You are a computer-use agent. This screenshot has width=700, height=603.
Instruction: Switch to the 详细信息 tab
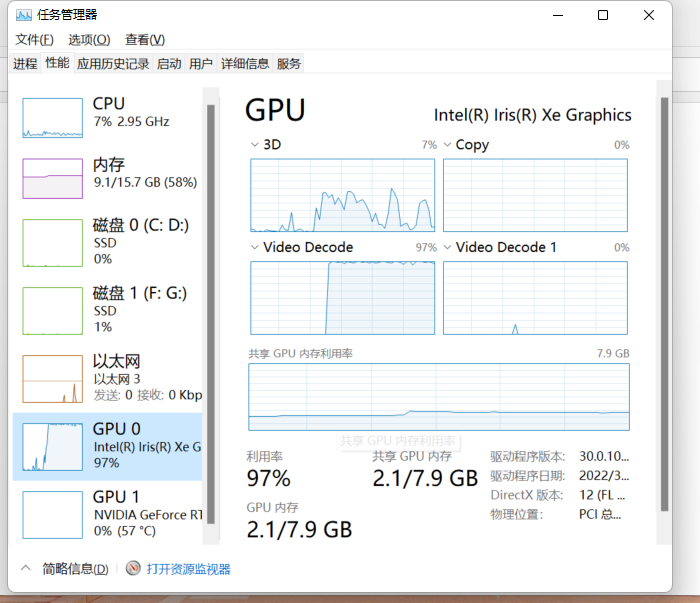(245, 64)
